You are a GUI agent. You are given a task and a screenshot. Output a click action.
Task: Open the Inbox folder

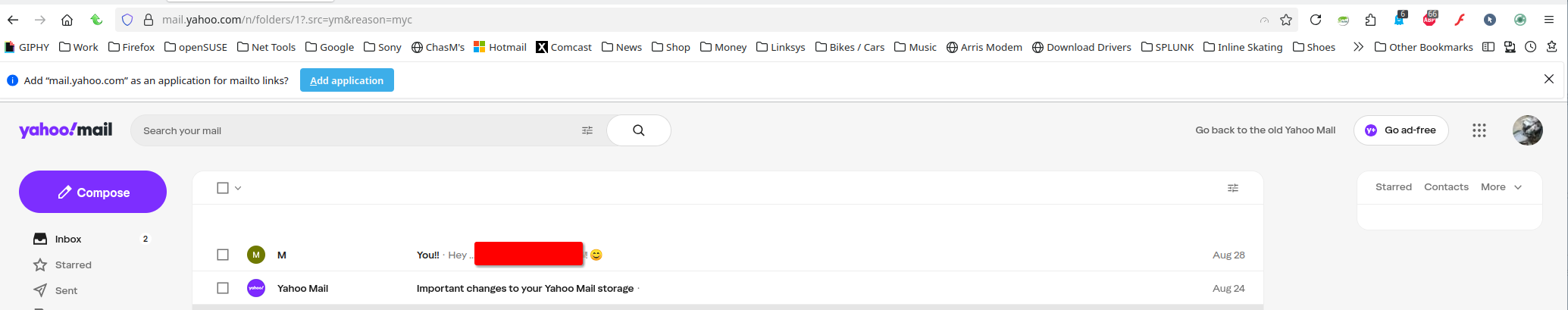click(x=67, y=240)
